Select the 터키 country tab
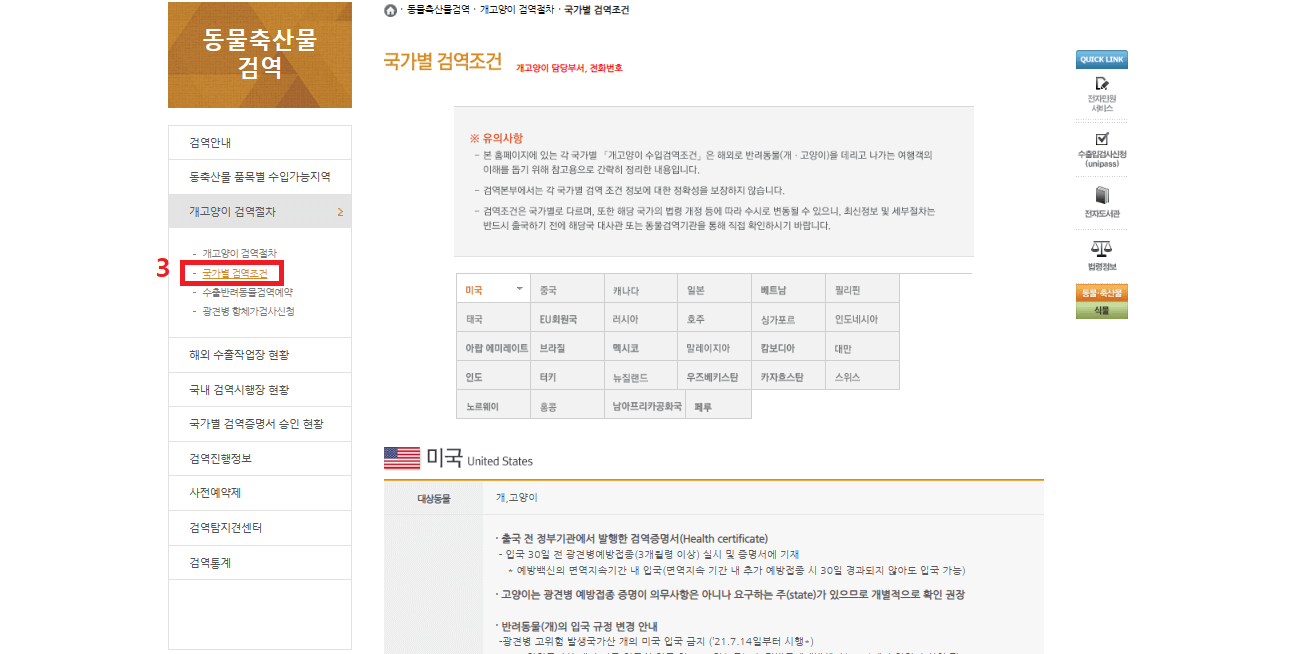 566,377
